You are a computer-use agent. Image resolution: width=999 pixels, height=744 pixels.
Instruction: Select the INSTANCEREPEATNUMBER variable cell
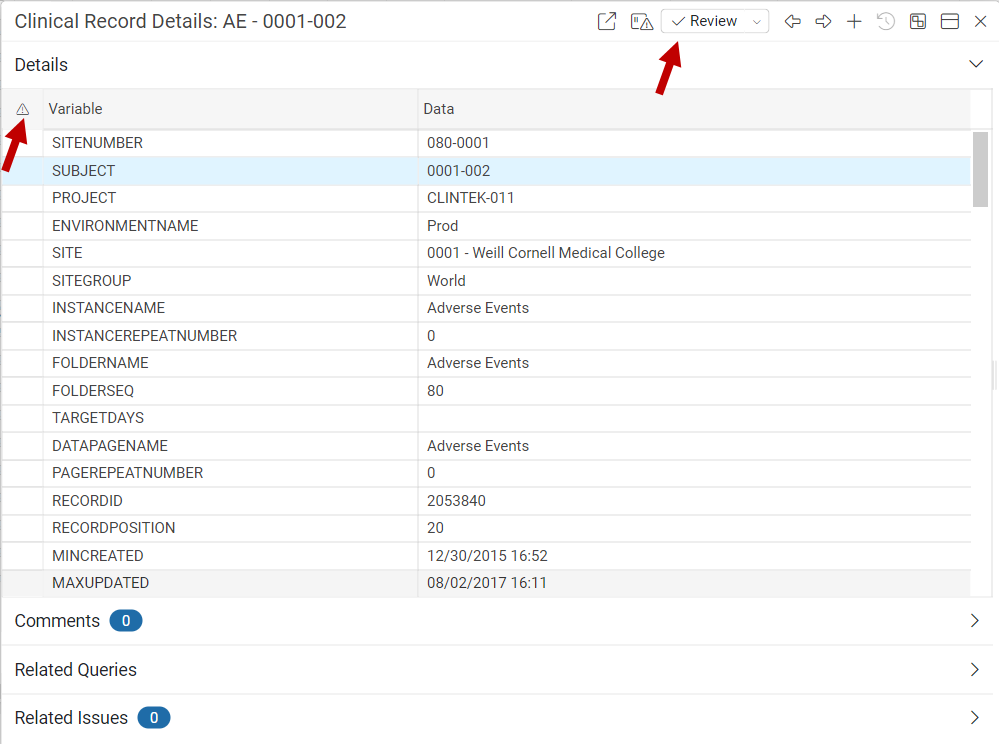[231, 336]
